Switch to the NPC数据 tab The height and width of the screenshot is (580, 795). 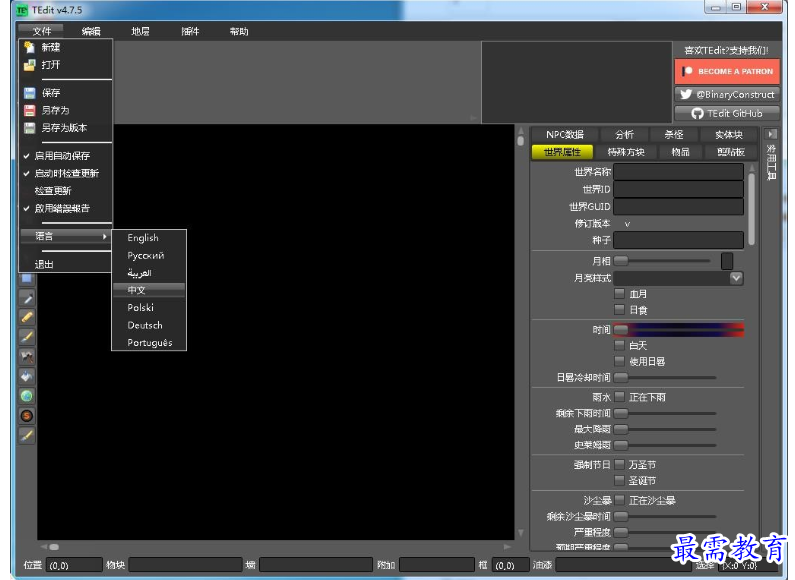pos(564,135)
